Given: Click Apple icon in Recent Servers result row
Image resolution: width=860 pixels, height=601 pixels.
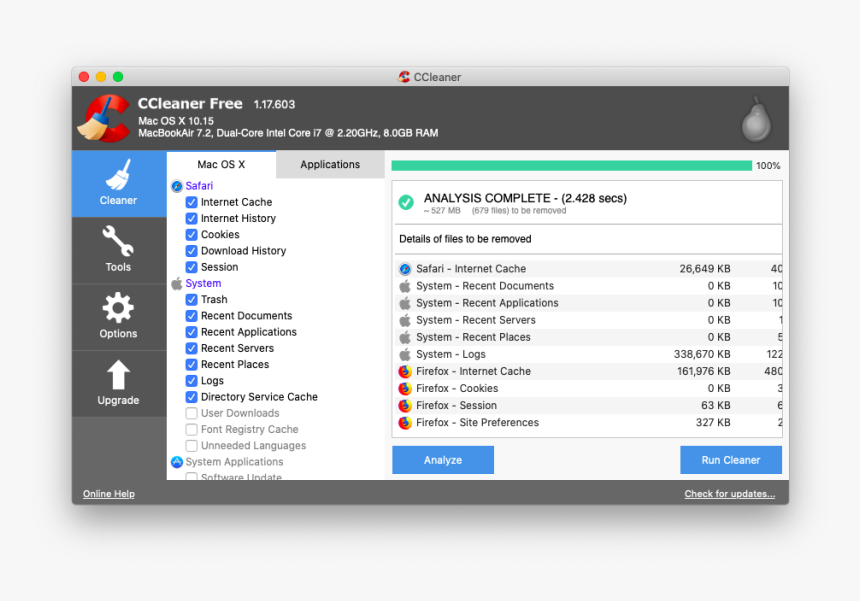Looking at the screenshot, I should click(x=405, y=320).
